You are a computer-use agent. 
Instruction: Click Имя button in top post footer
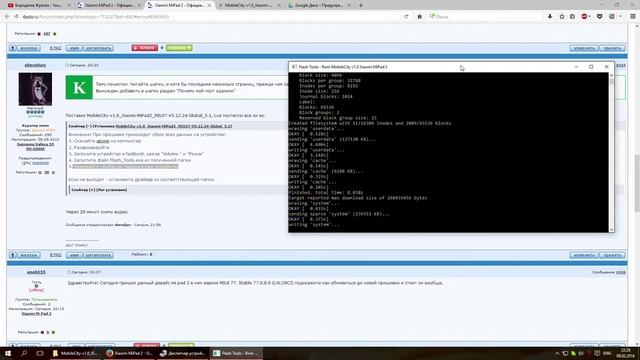click(74, 48)
